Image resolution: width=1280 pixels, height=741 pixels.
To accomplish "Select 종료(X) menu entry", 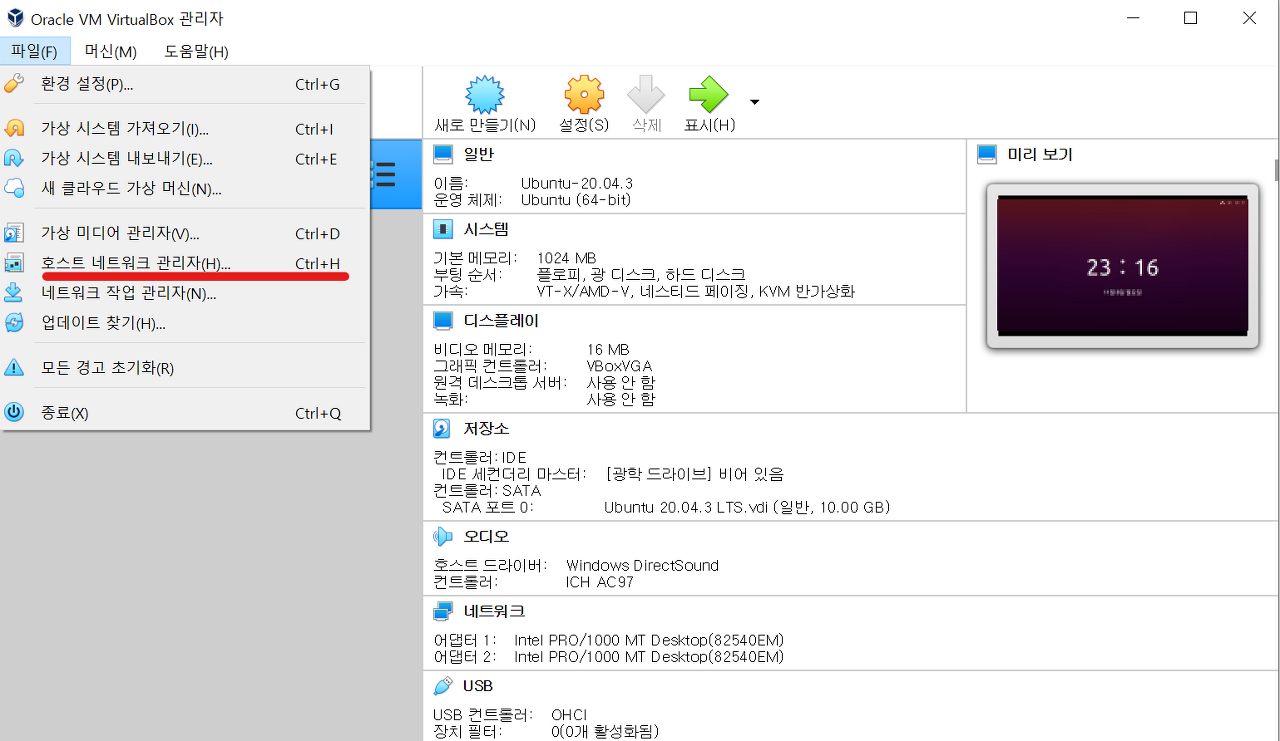I will [185, 413].
